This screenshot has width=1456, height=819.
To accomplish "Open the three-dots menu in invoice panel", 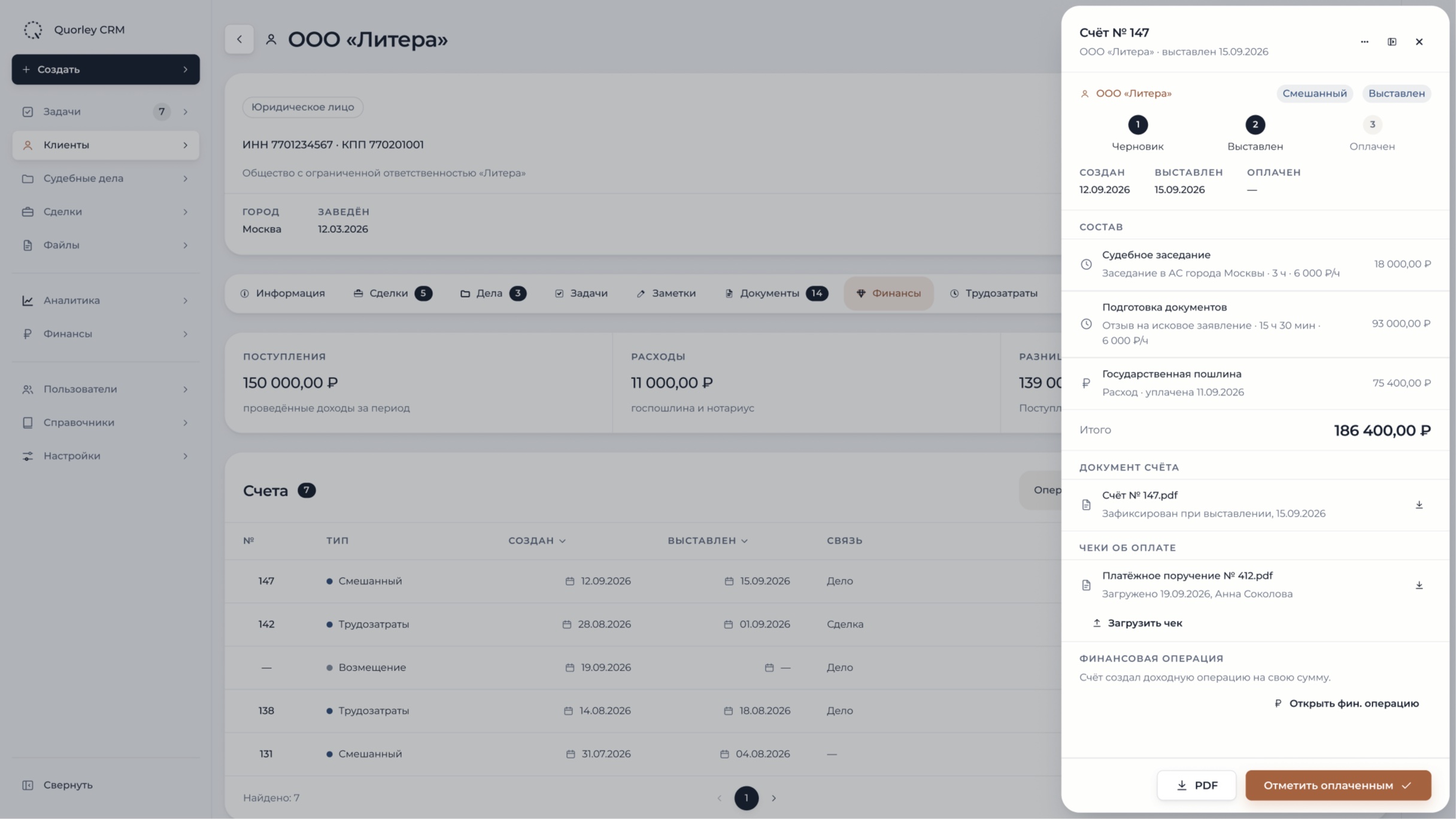I will tap(1364, 42).
